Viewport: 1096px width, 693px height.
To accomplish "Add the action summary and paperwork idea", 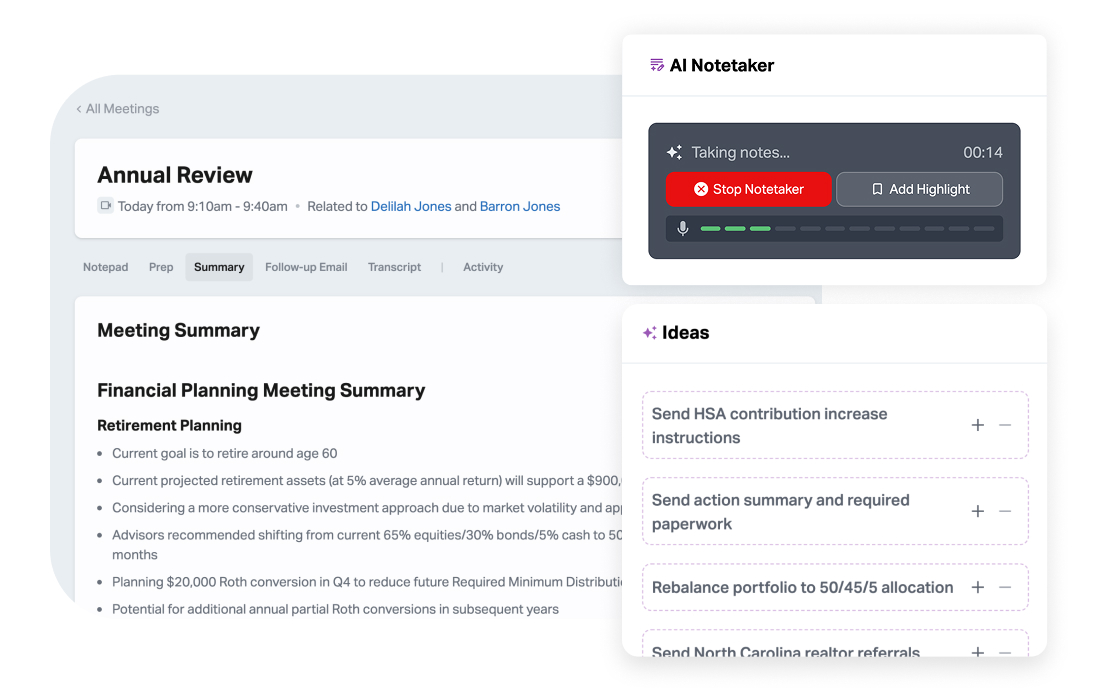I will coord(978,511).
